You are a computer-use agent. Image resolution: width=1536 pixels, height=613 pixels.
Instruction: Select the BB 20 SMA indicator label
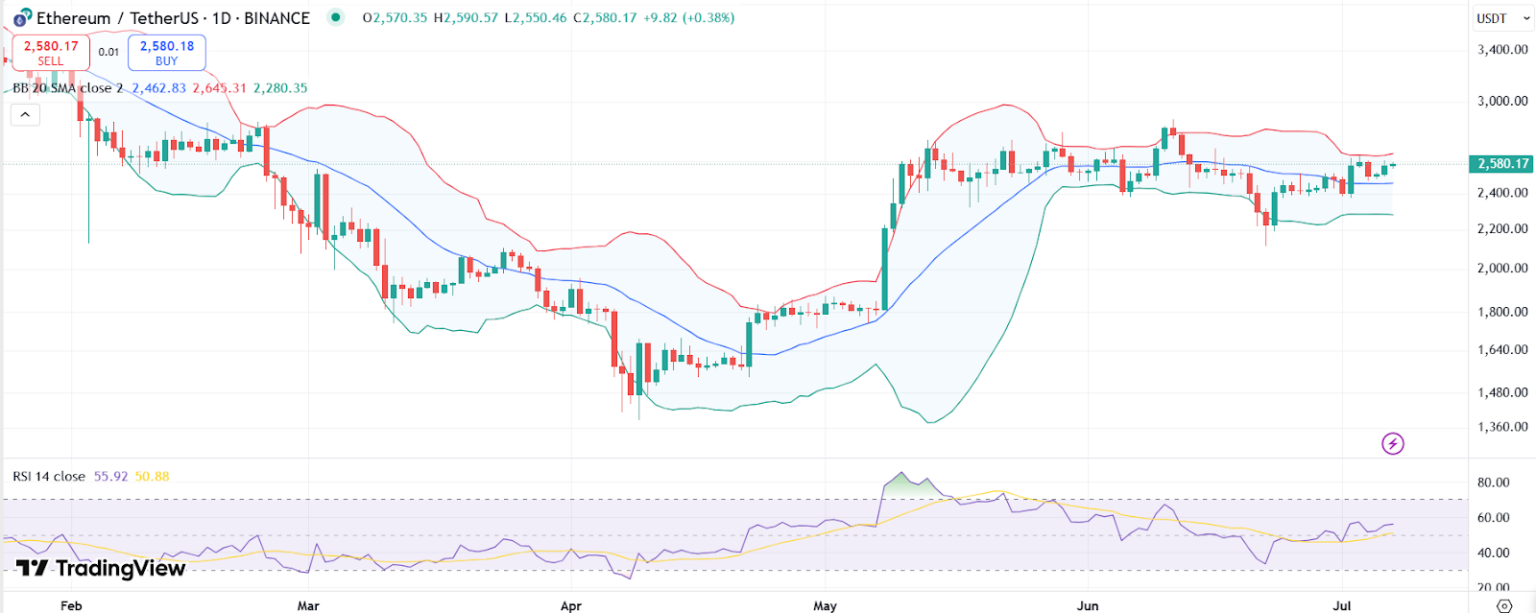tap(68, 88)
